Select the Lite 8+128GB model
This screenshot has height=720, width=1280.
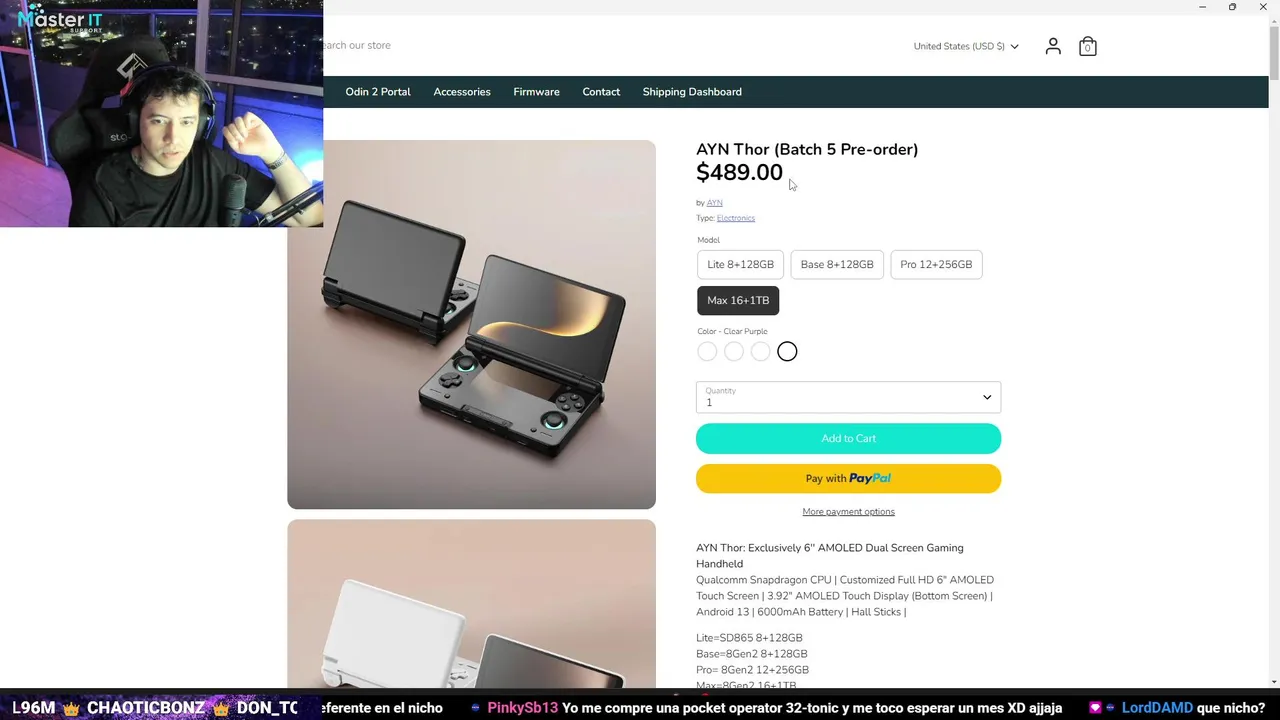(x=740, y=265)
